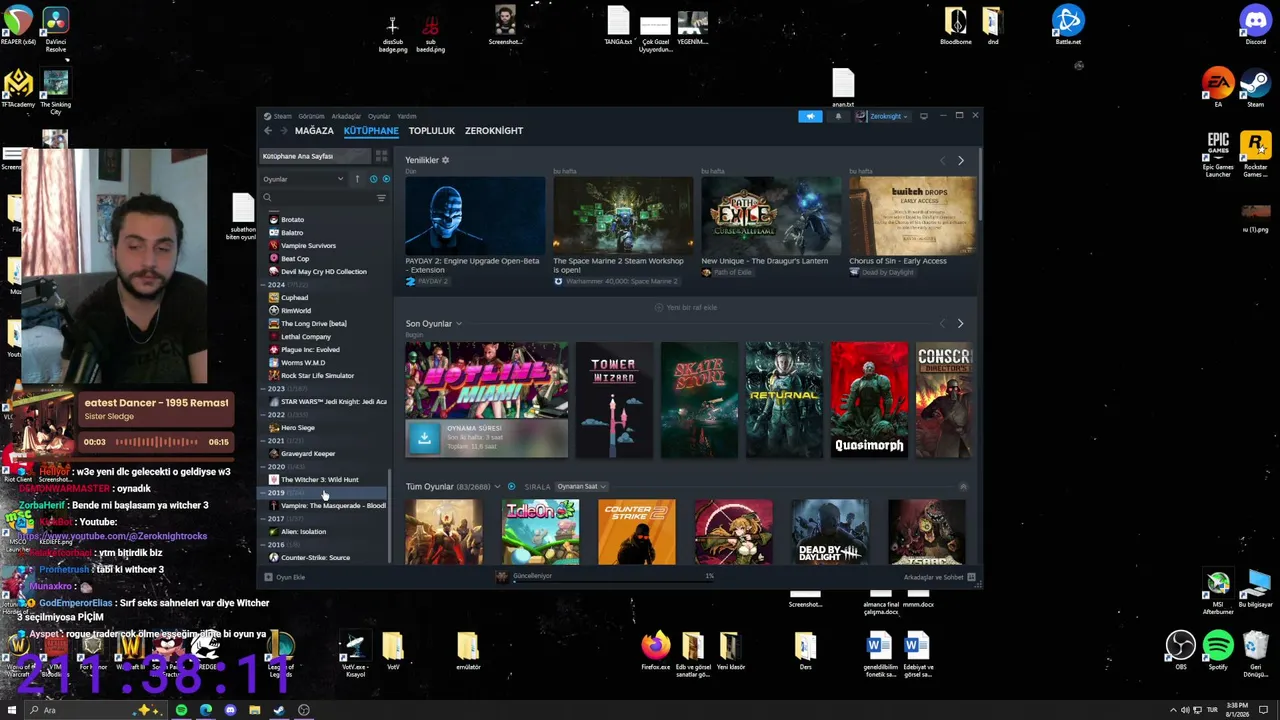Toggle the ready-to-play filter in the sidebar

386,179
